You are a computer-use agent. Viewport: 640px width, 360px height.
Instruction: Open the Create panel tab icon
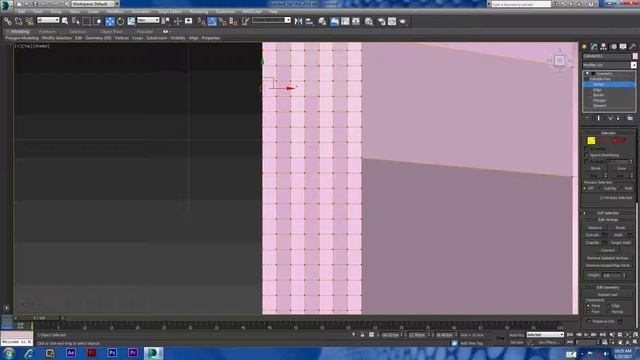584,47
